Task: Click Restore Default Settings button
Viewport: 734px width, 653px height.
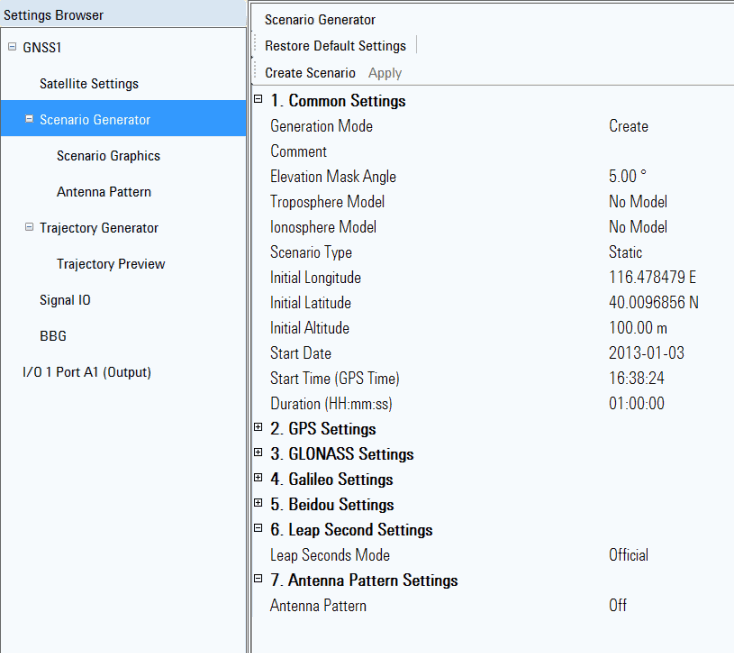Action: tap(335, 46)
